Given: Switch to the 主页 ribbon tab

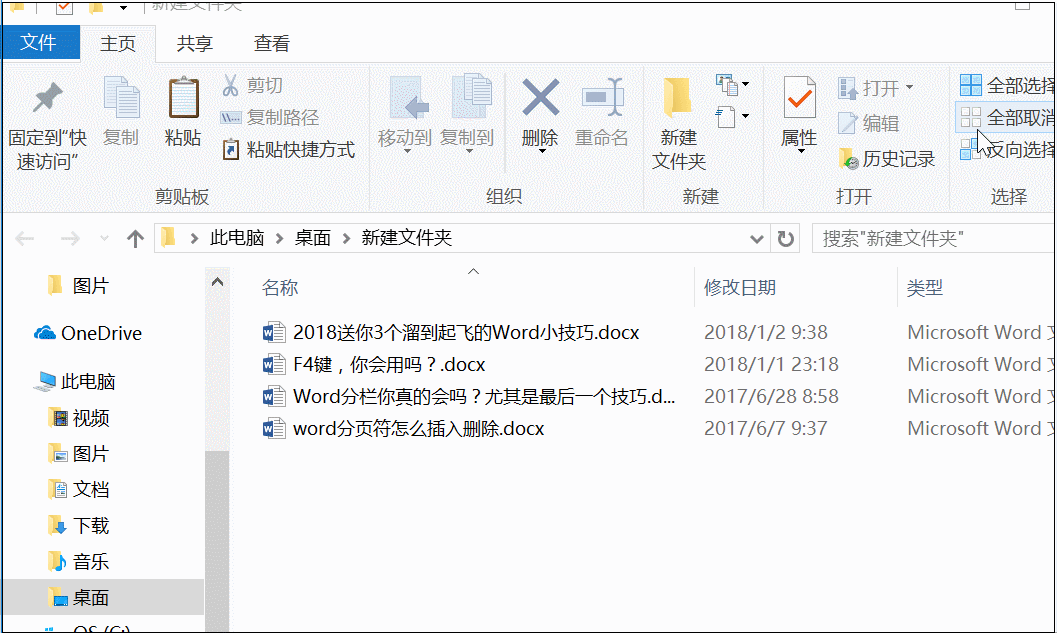Looking at the screenshot, I should [118, 43].
